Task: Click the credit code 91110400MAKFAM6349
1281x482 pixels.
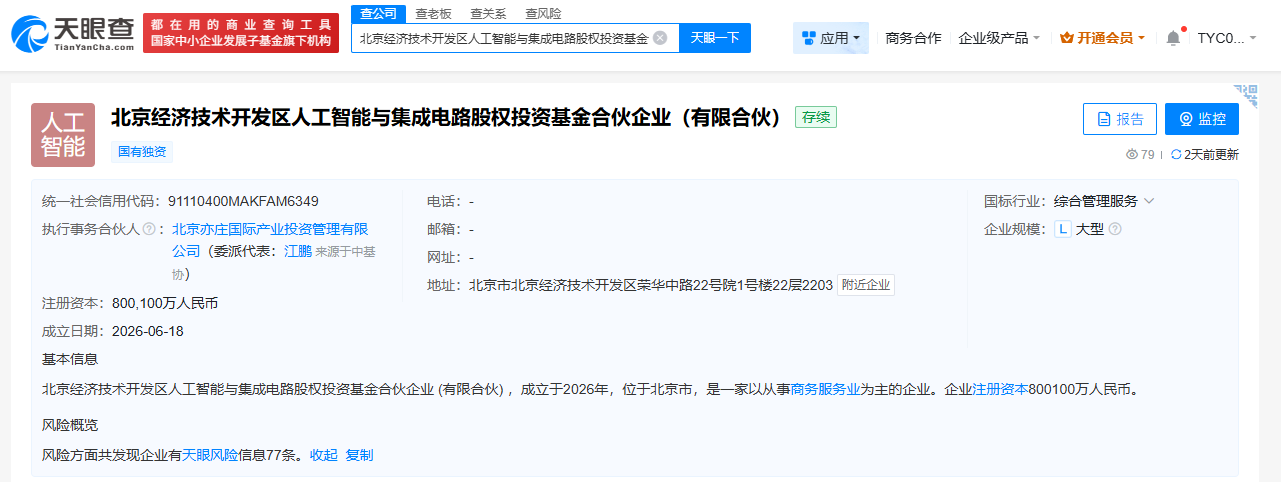Action: (244, 201)
